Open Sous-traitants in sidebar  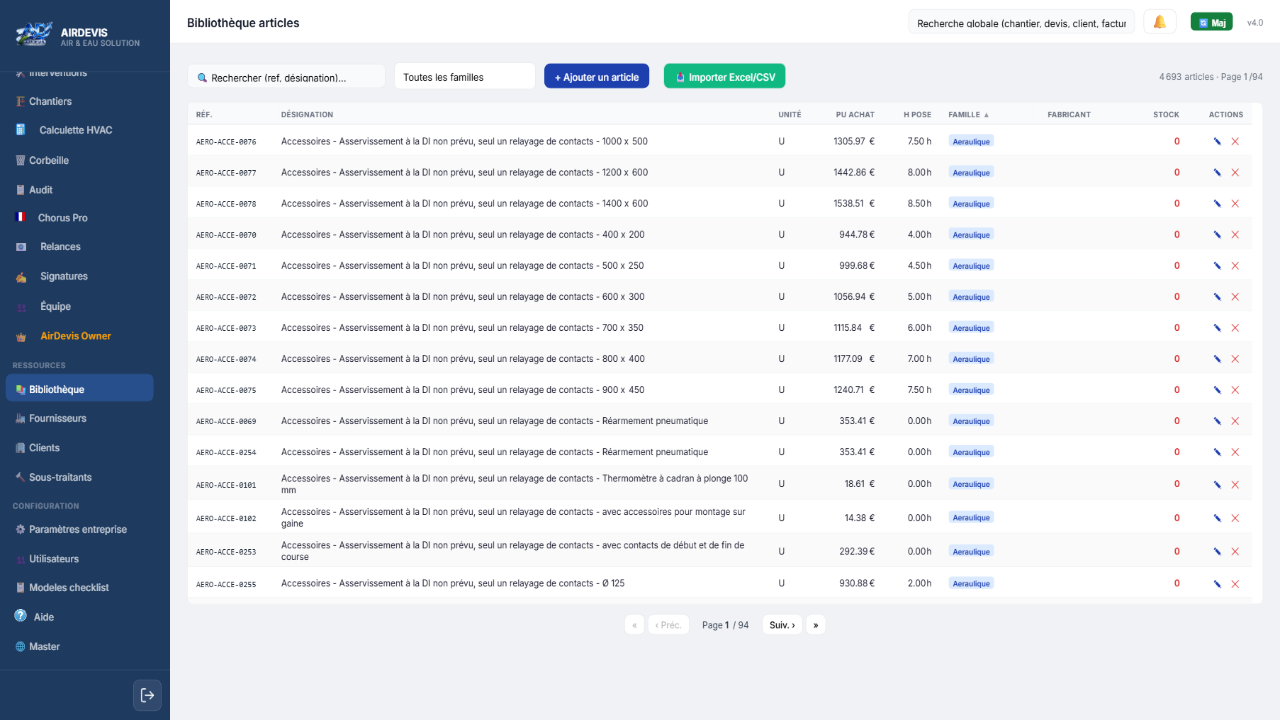pos(60,477)
